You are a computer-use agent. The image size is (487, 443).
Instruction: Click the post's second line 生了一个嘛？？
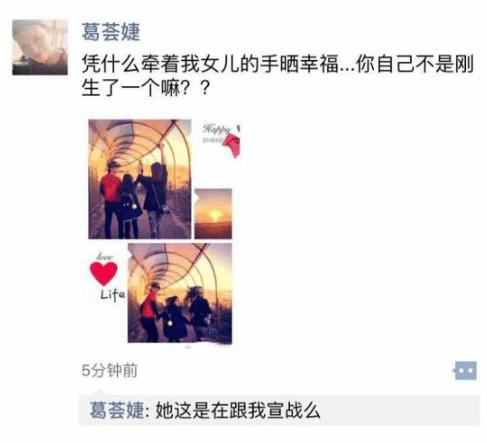coord(146,88)
